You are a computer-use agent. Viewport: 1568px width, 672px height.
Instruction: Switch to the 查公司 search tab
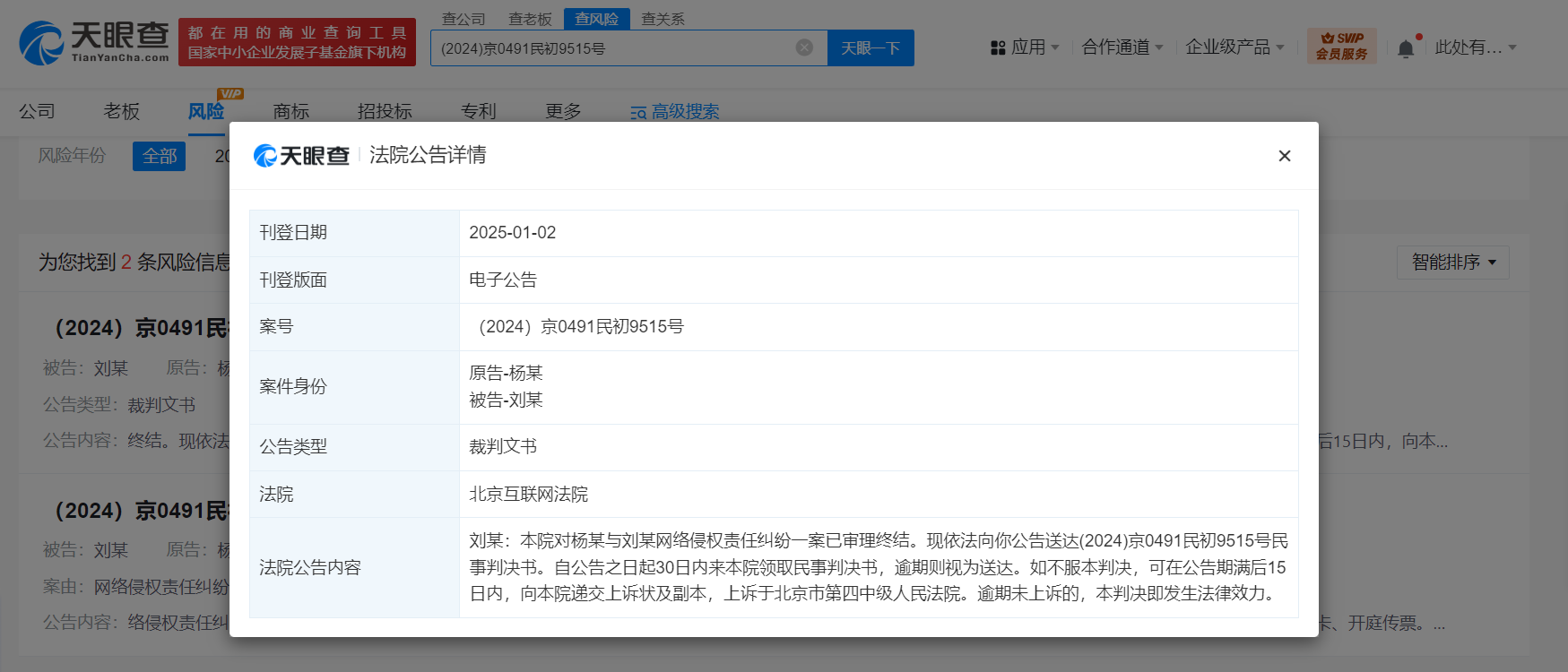click(x=463, y=19)
